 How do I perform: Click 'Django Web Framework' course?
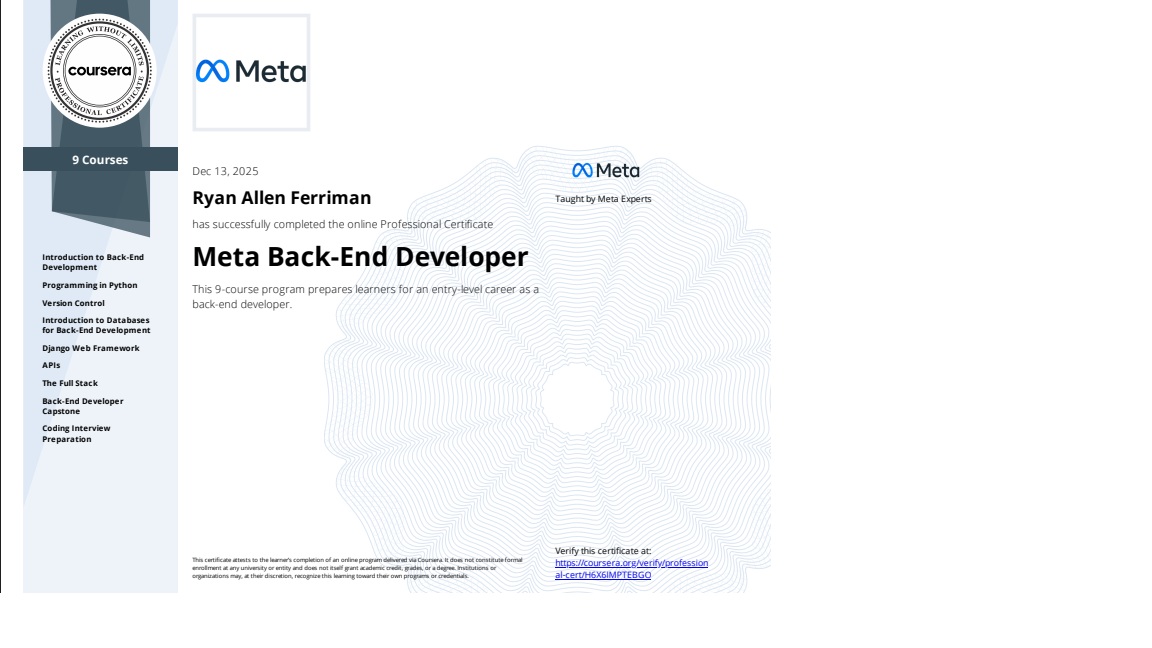[x=90, y=348]
